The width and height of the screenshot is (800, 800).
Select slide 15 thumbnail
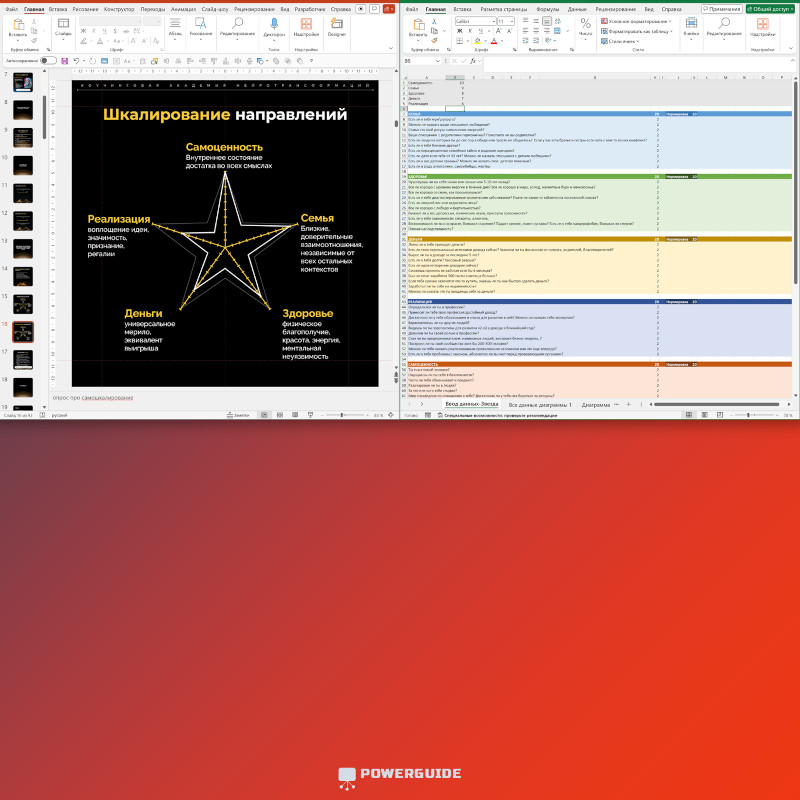pos(23,304)
